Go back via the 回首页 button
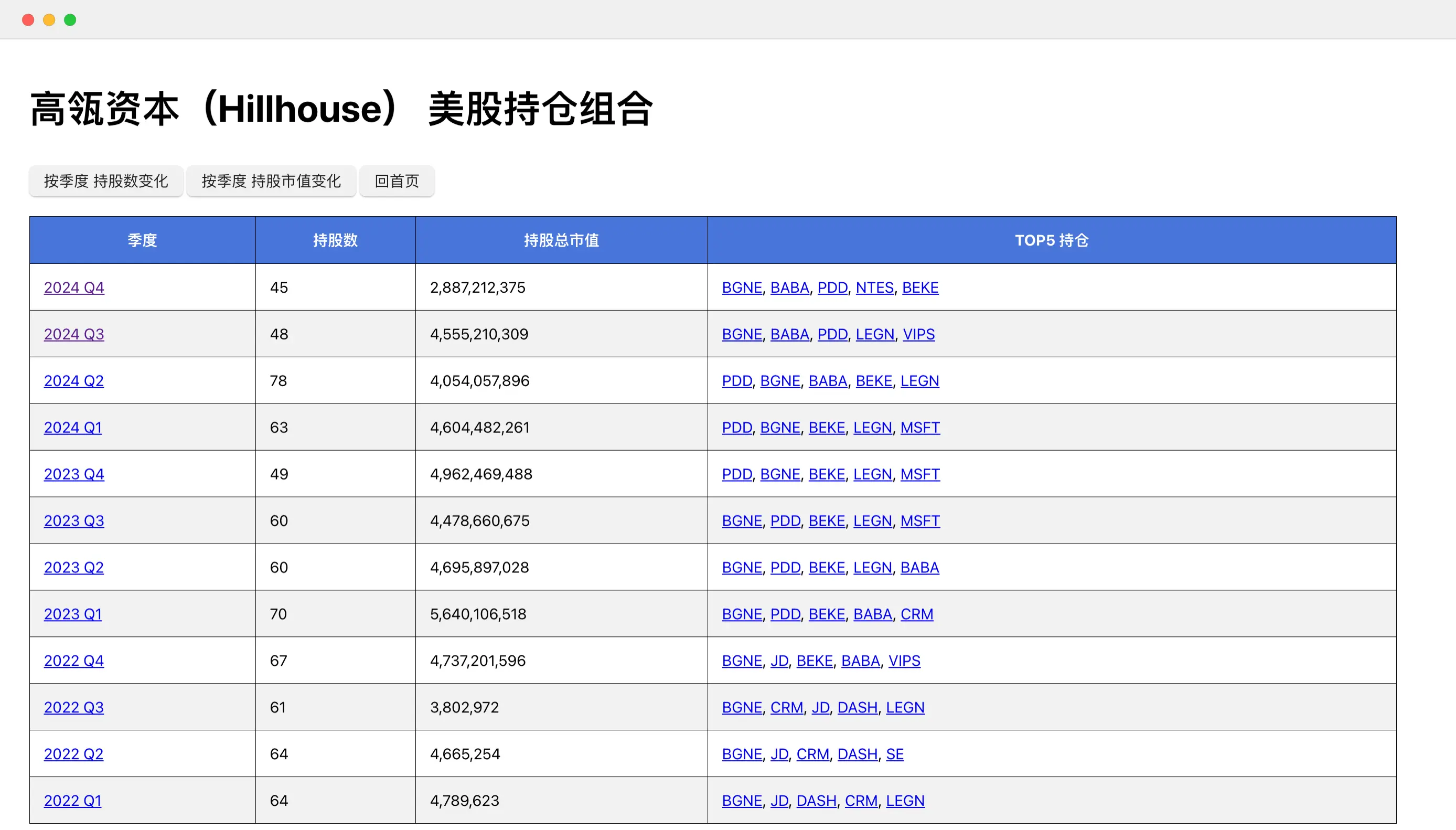 pos(397,180)
